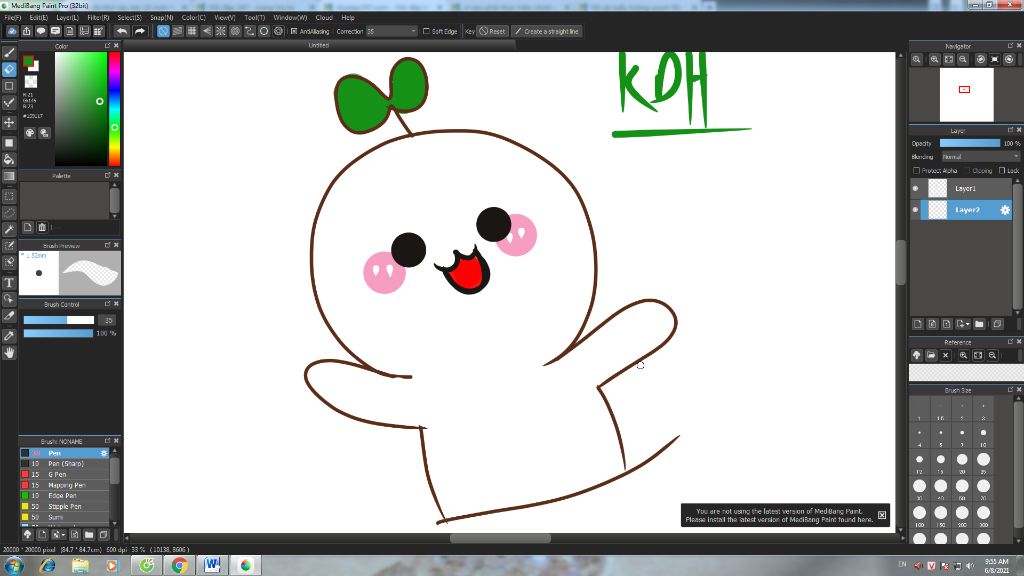1024x576 pixels.
Task: Select G Pen brush
Action: tap(64, 474)
